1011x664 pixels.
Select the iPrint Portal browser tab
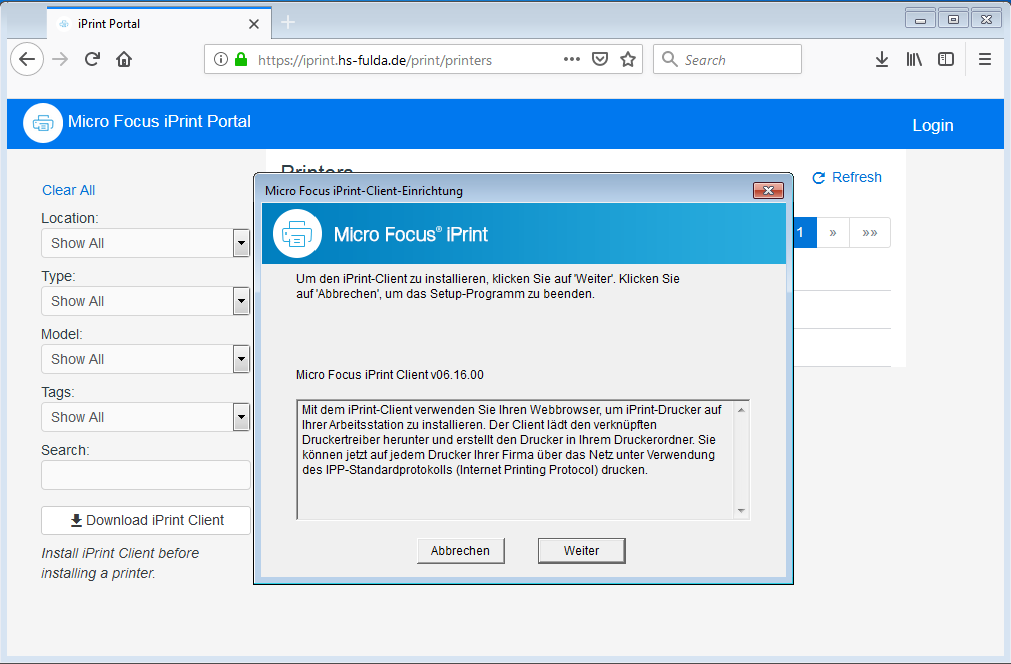point(150,23)
